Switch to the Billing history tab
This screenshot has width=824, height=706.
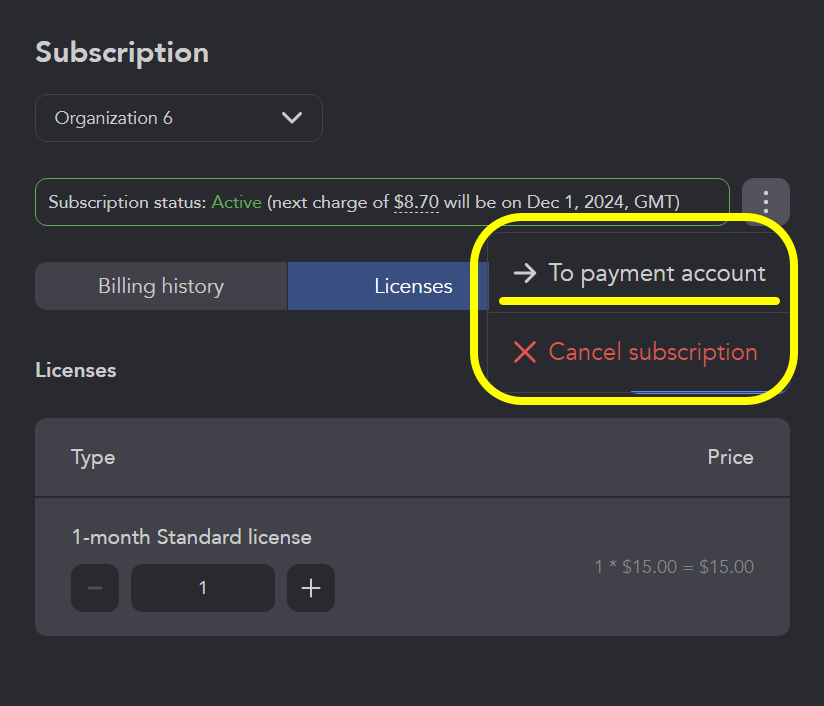[160, 285]
